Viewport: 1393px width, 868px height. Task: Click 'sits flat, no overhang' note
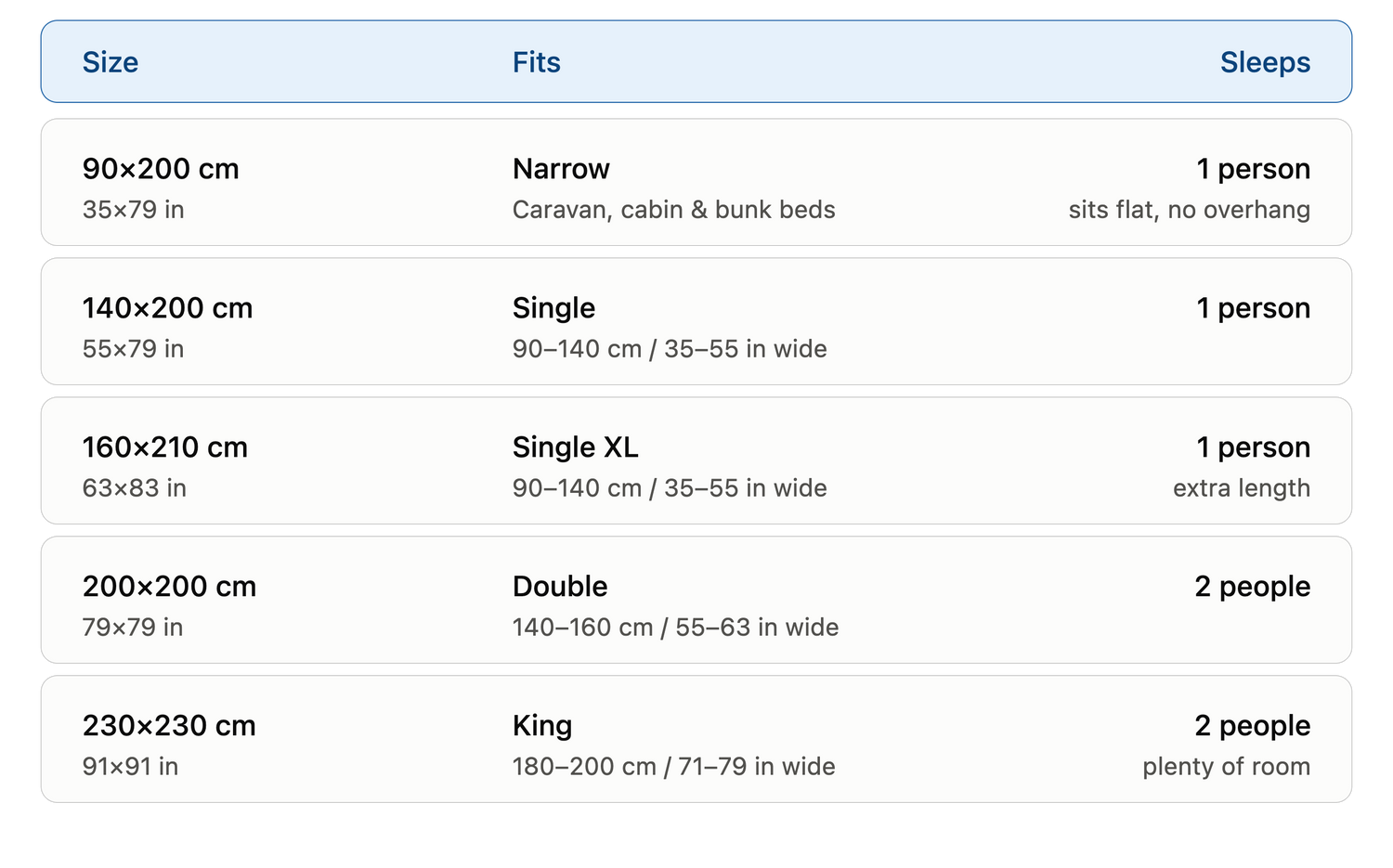1189,210
